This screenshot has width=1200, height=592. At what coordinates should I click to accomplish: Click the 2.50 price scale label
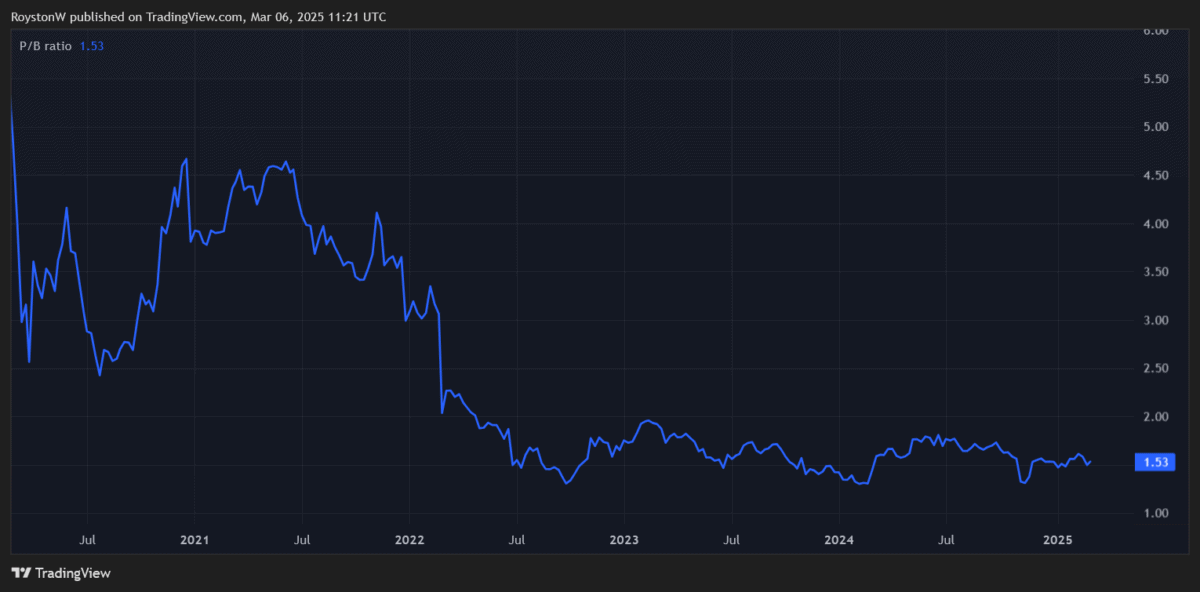click(1156, 369)
